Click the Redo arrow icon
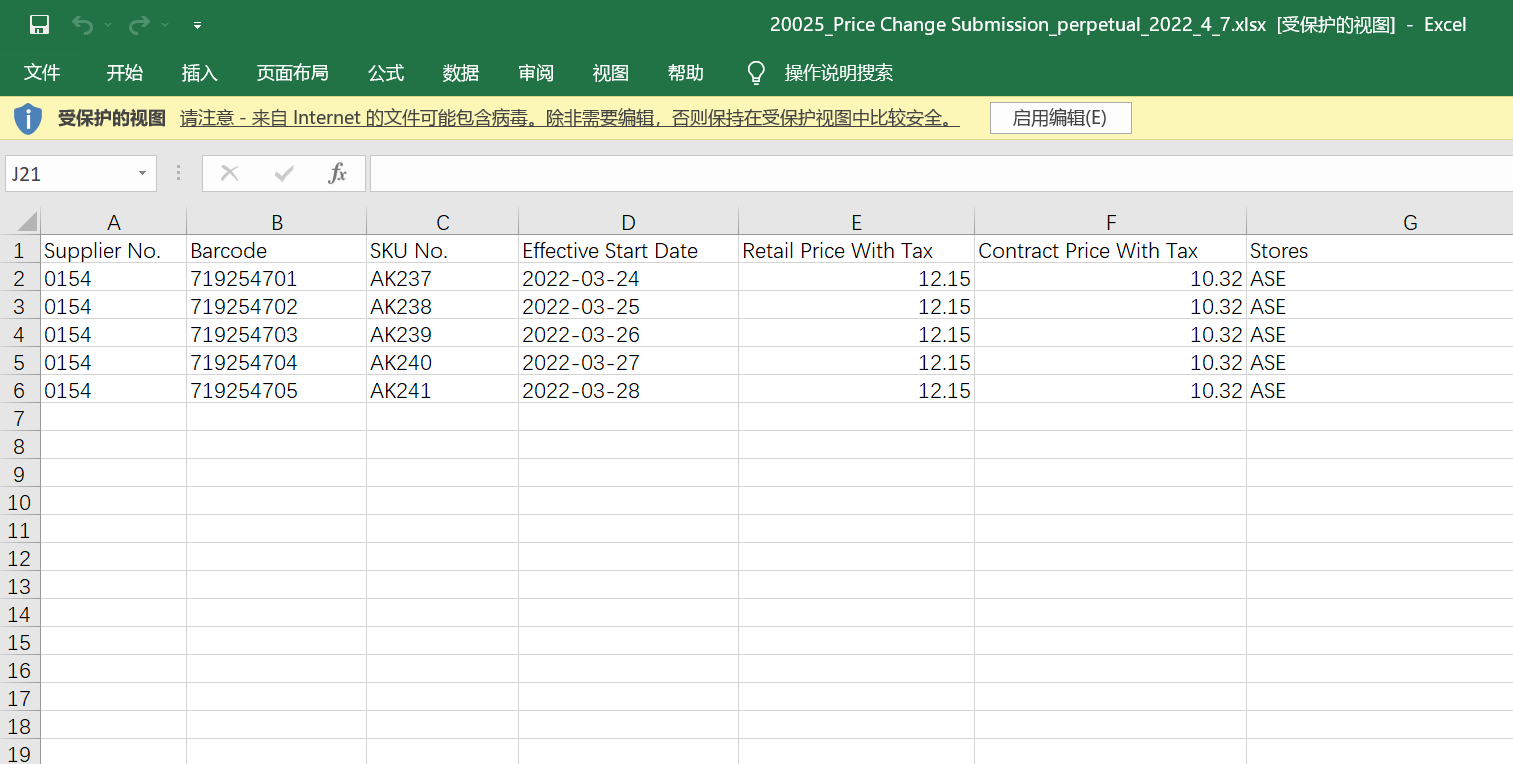 click(139, 25)
